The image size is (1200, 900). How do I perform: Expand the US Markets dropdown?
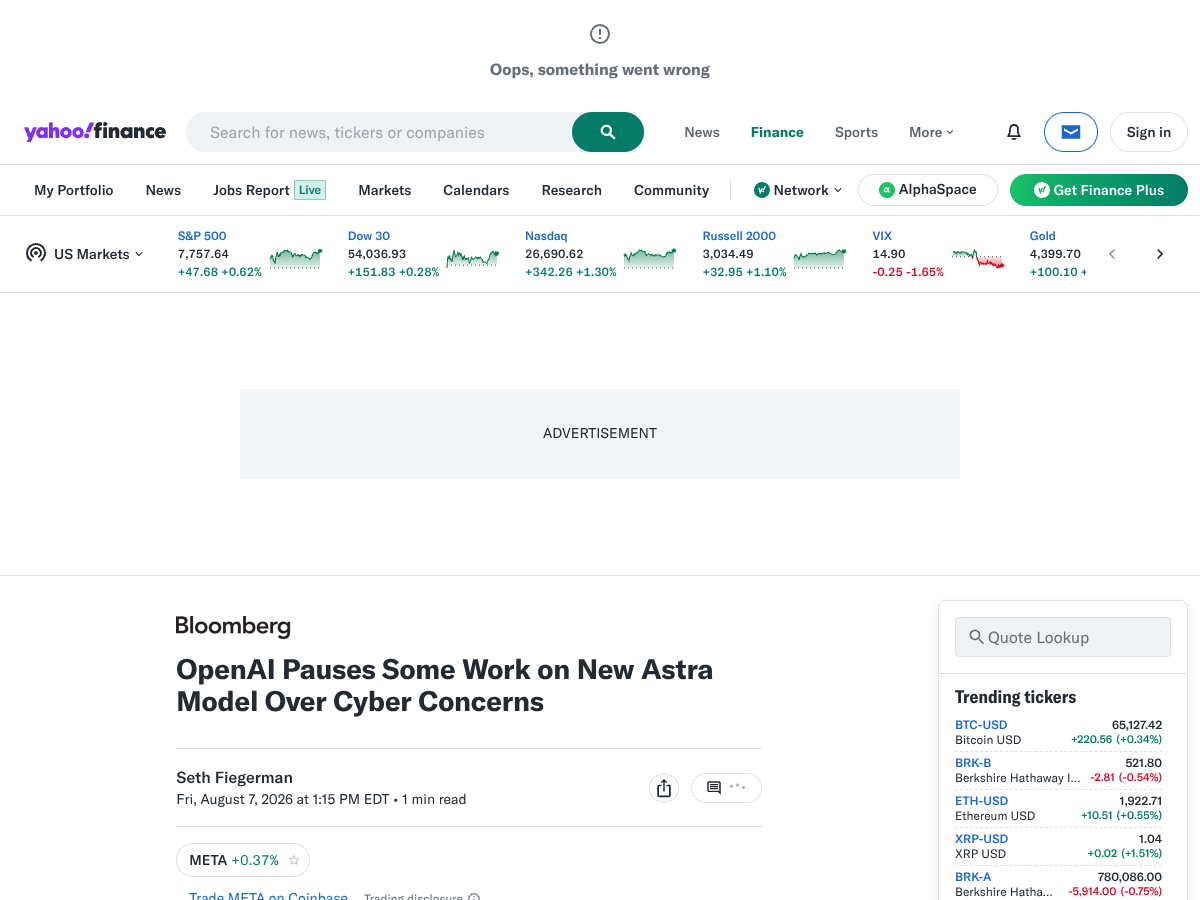[85, 254]
